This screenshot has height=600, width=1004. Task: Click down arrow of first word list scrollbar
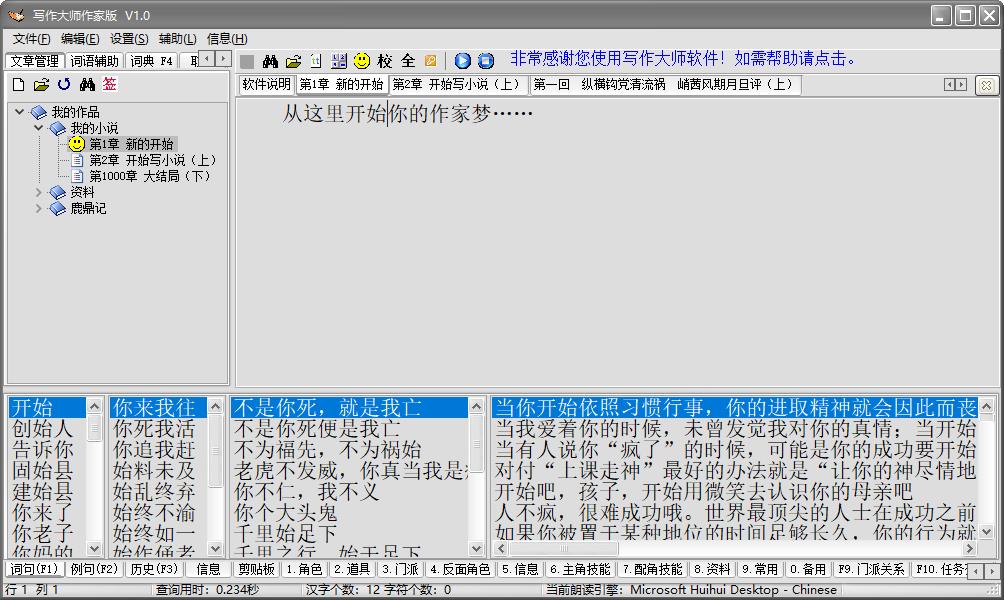[x=94, y=549]
